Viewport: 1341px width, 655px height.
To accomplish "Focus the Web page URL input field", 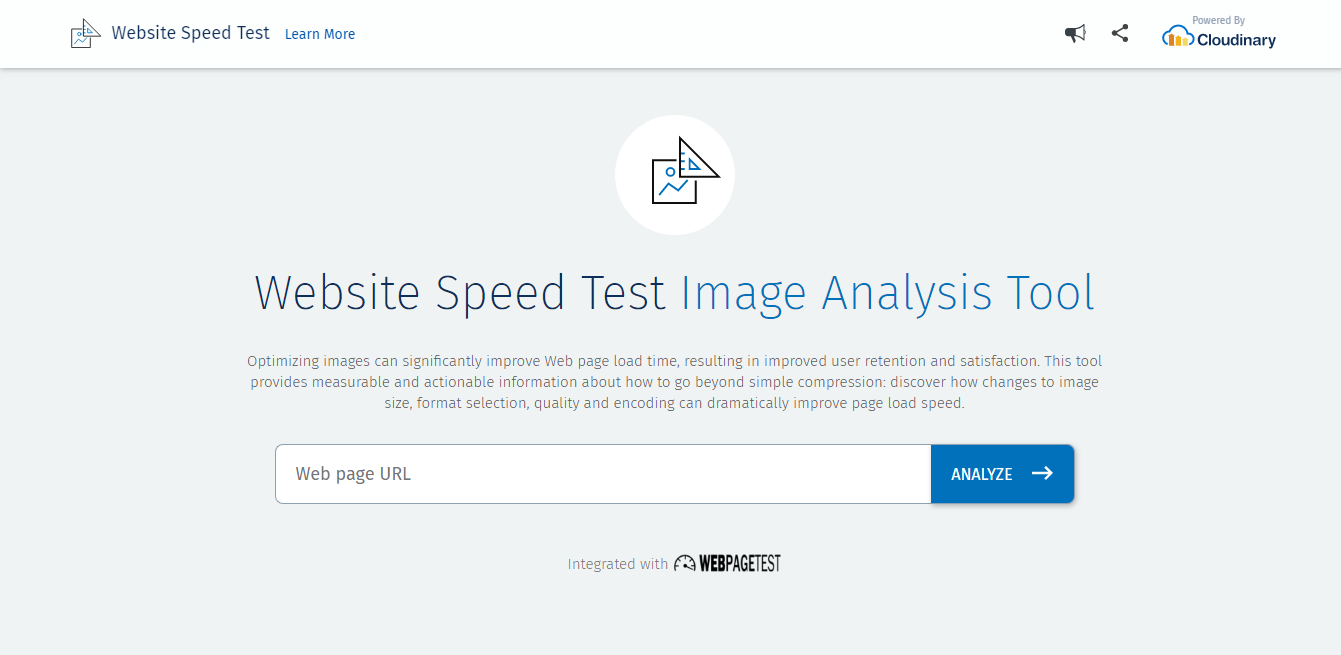I will 603,474.
